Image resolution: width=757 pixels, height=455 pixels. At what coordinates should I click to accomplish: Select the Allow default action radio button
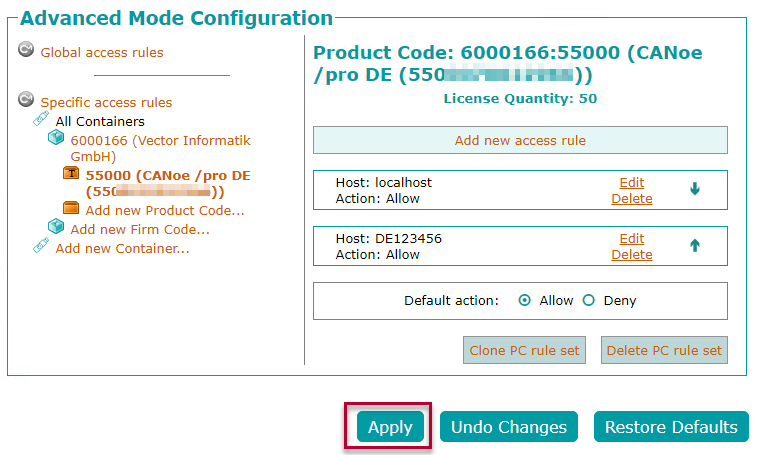pyautogui.click(x=524, y=300)
